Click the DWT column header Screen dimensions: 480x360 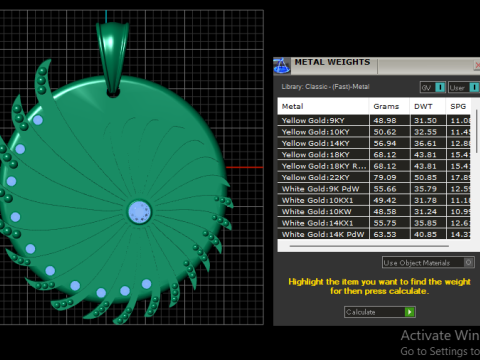point(428,106)
